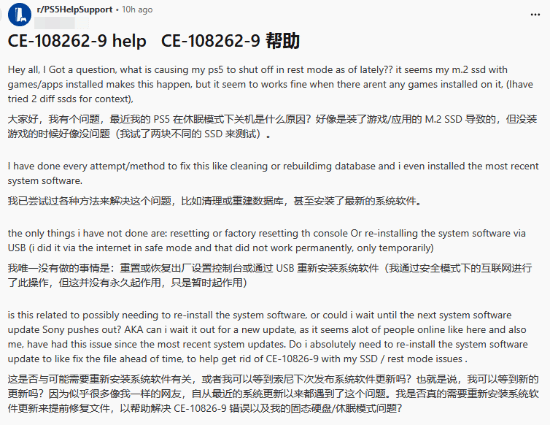Click the English title 'CE-108262-9 help'

(77, 41)
